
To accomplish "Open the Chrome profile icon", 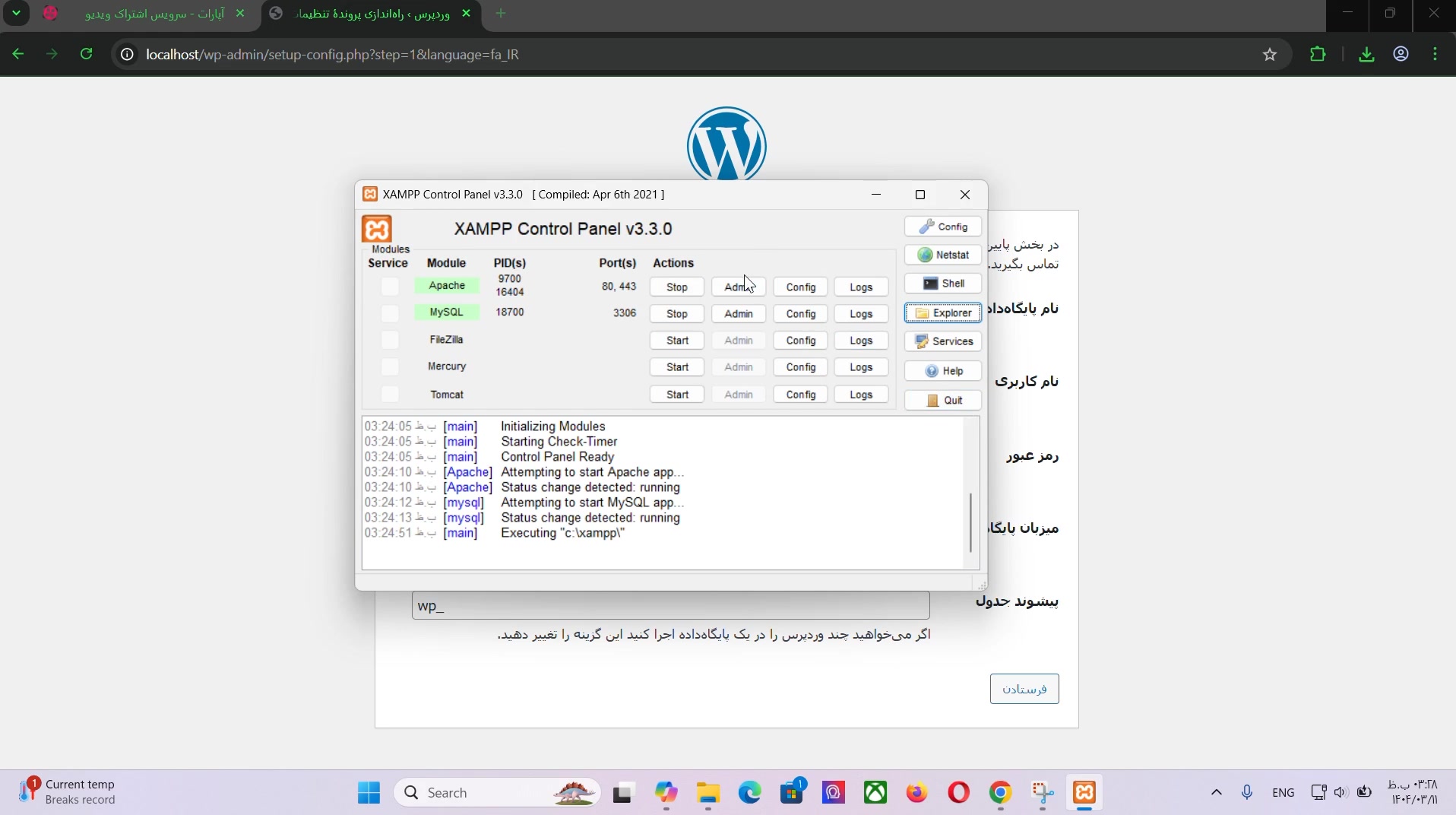I will 1401,54.
